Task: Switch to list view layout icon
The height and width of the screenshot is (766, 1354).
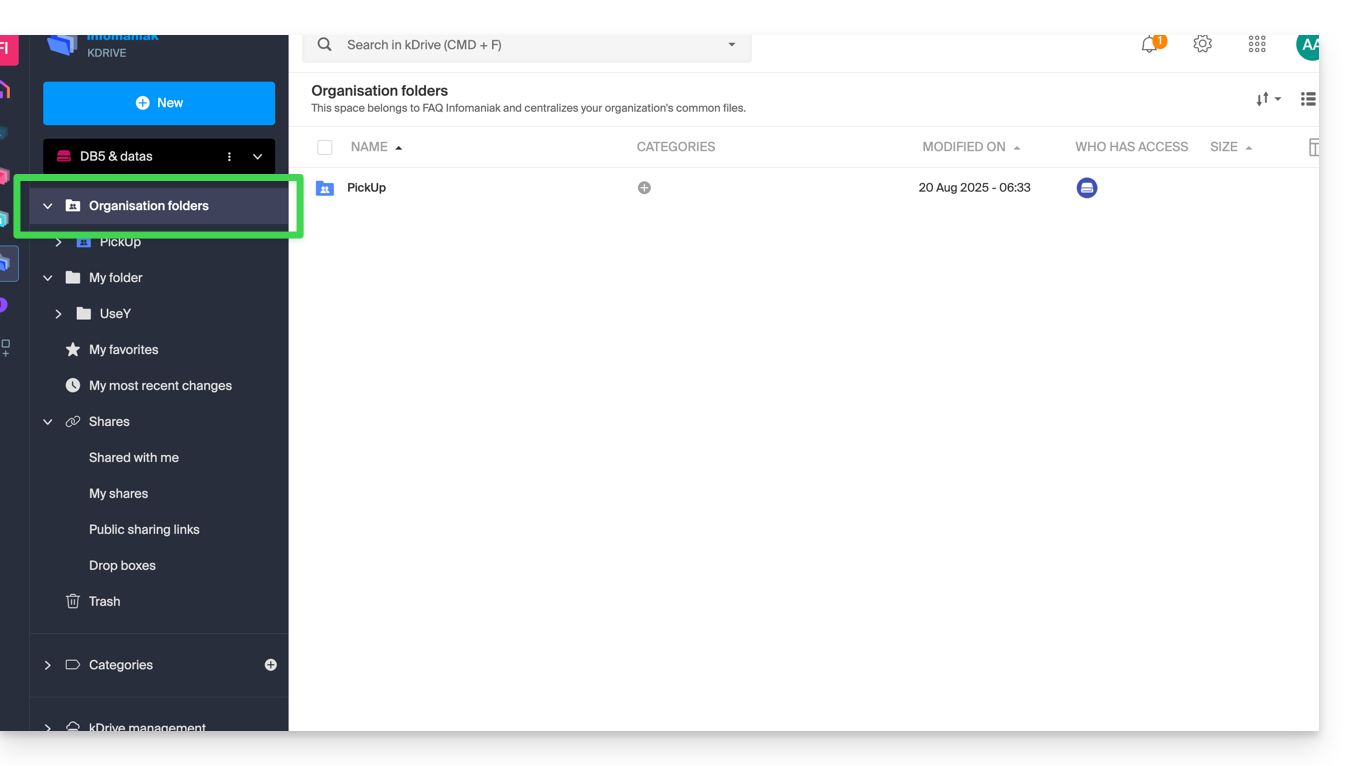Action: [1308, 99]
